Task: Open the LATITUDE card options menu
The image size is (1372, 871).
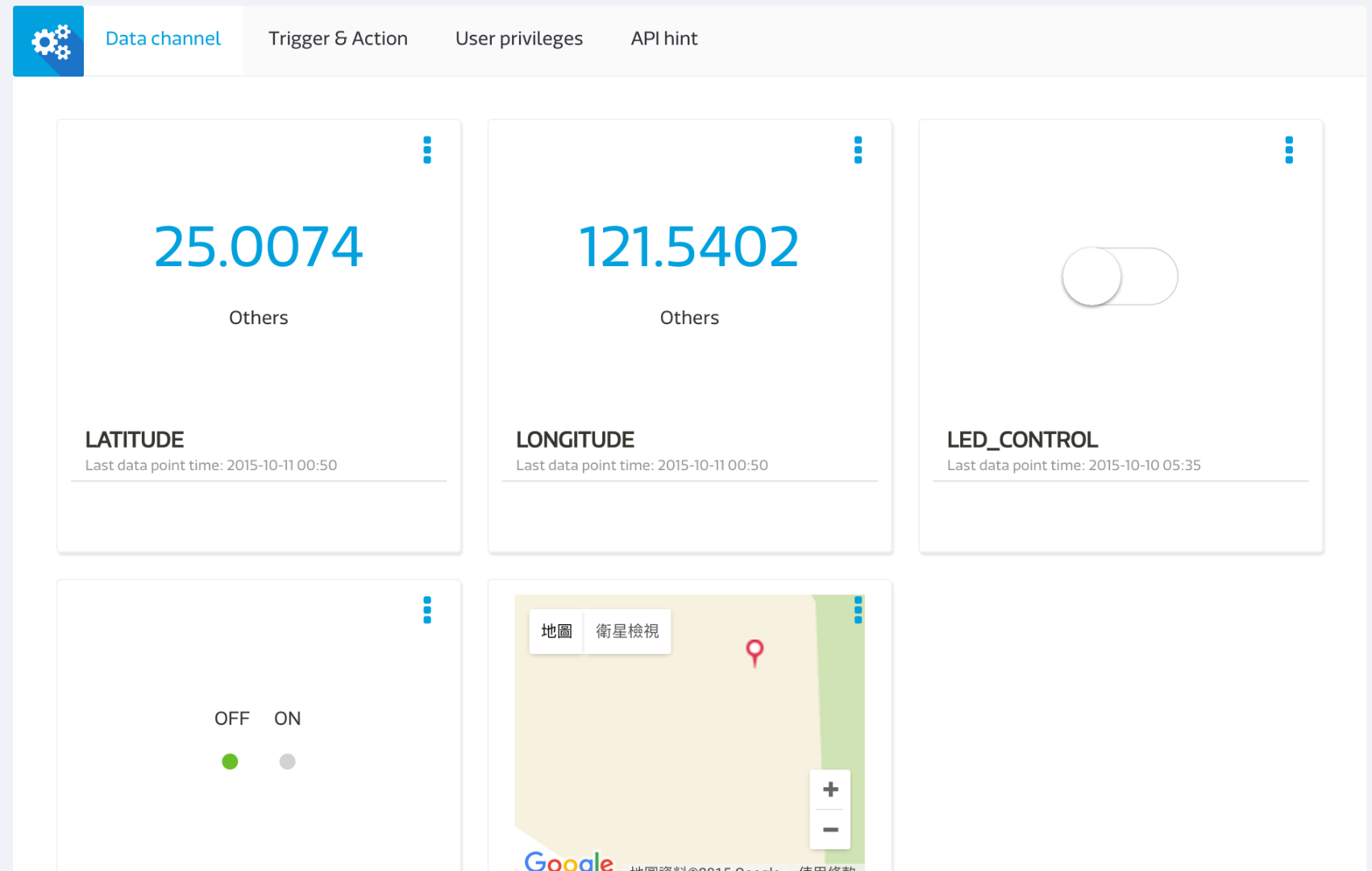Action: 427,150
